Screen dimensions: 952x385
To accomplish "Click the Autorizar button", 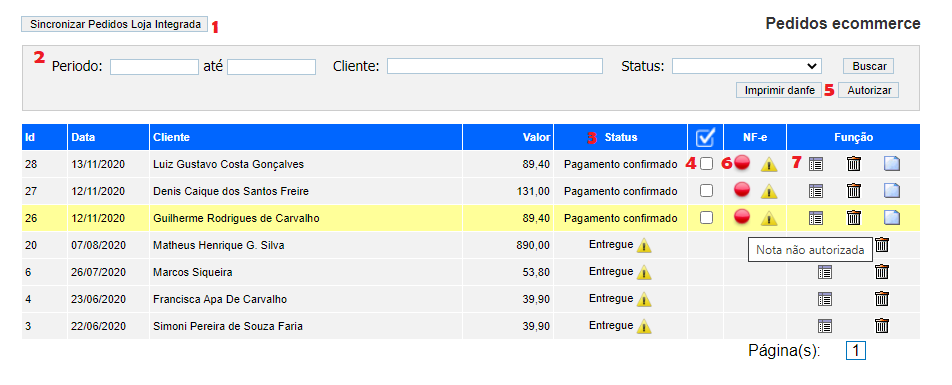I will pyautogui.click(x=869, y=90).
